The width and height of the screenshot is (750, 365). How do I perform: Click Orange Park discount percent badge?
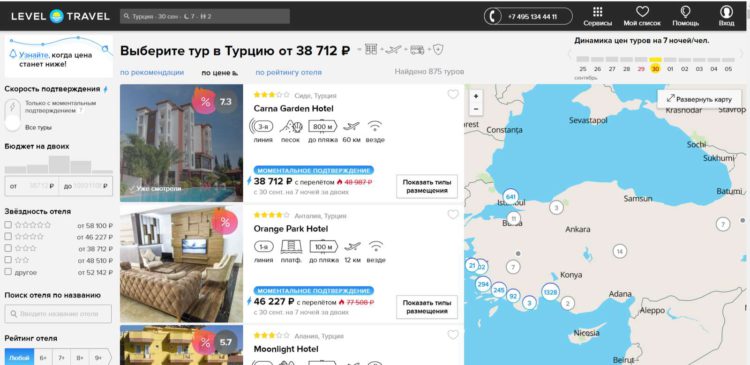click(x=224, y=222)
